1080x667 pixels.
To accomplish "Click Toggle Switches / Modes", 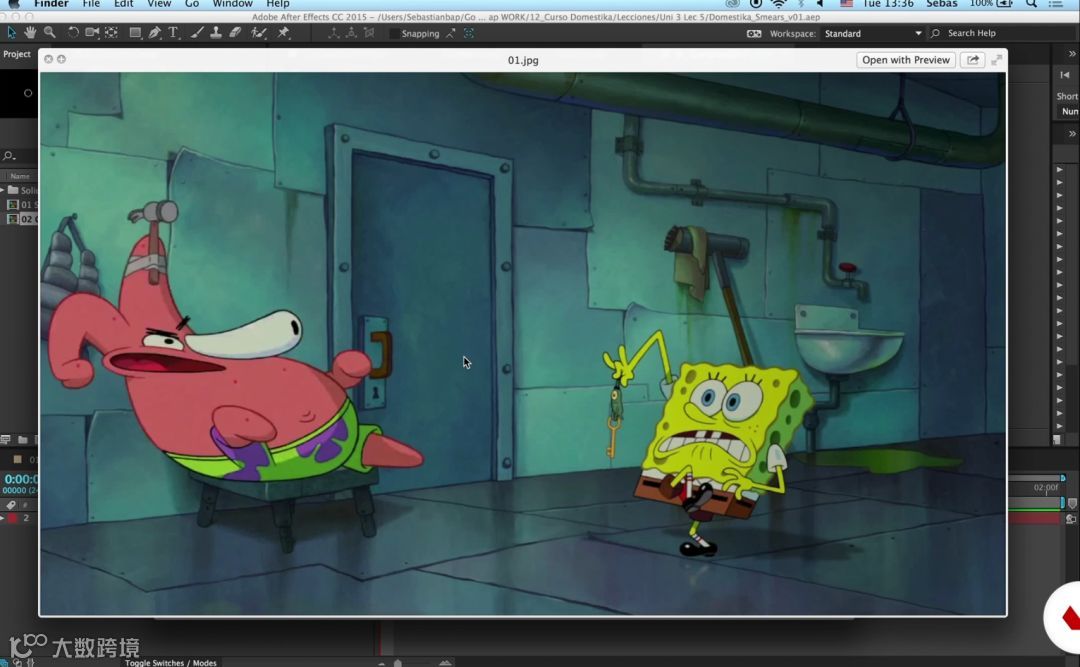I will (x=171, y=662).
